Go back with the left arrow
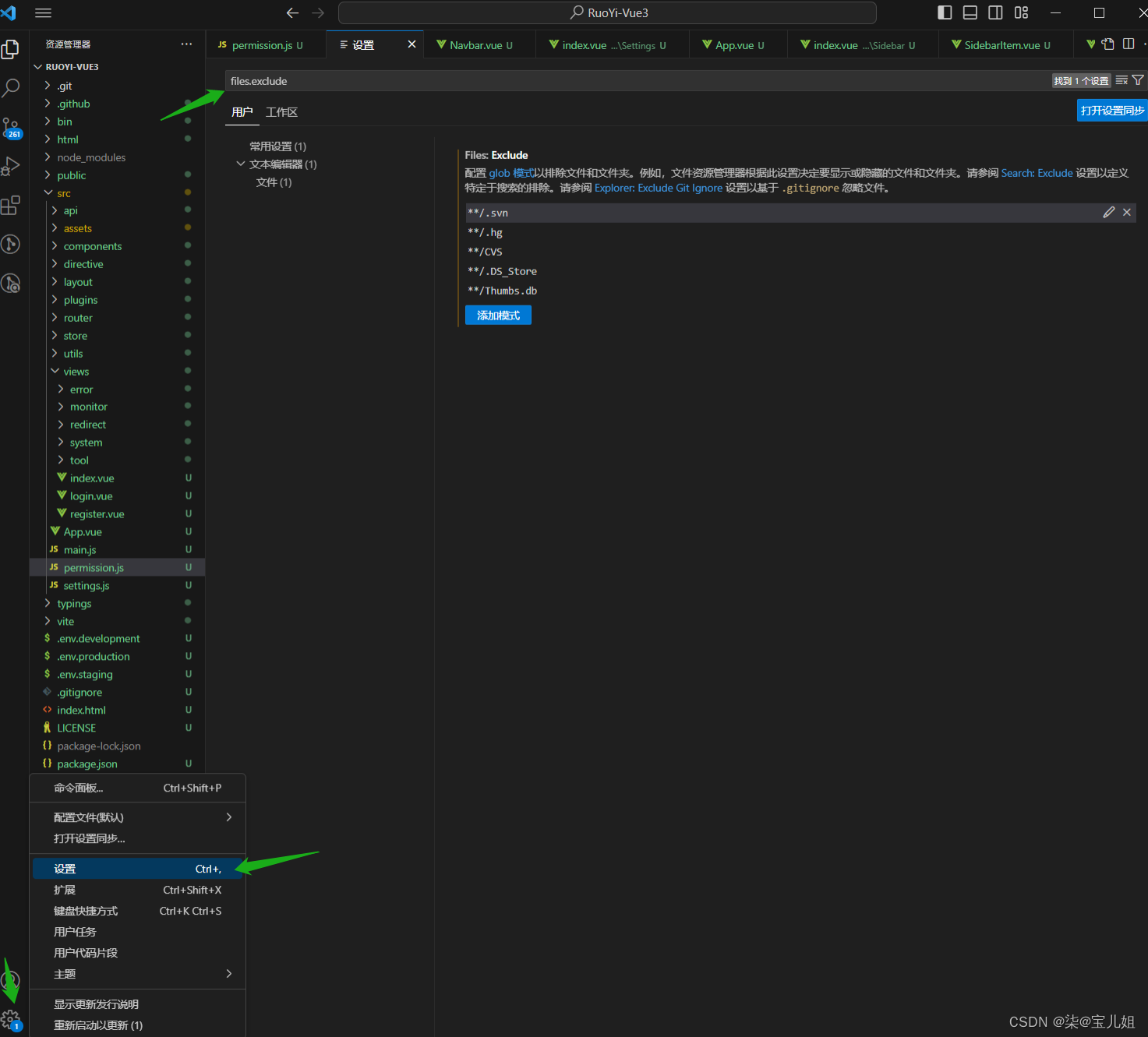 click(292, 13)
